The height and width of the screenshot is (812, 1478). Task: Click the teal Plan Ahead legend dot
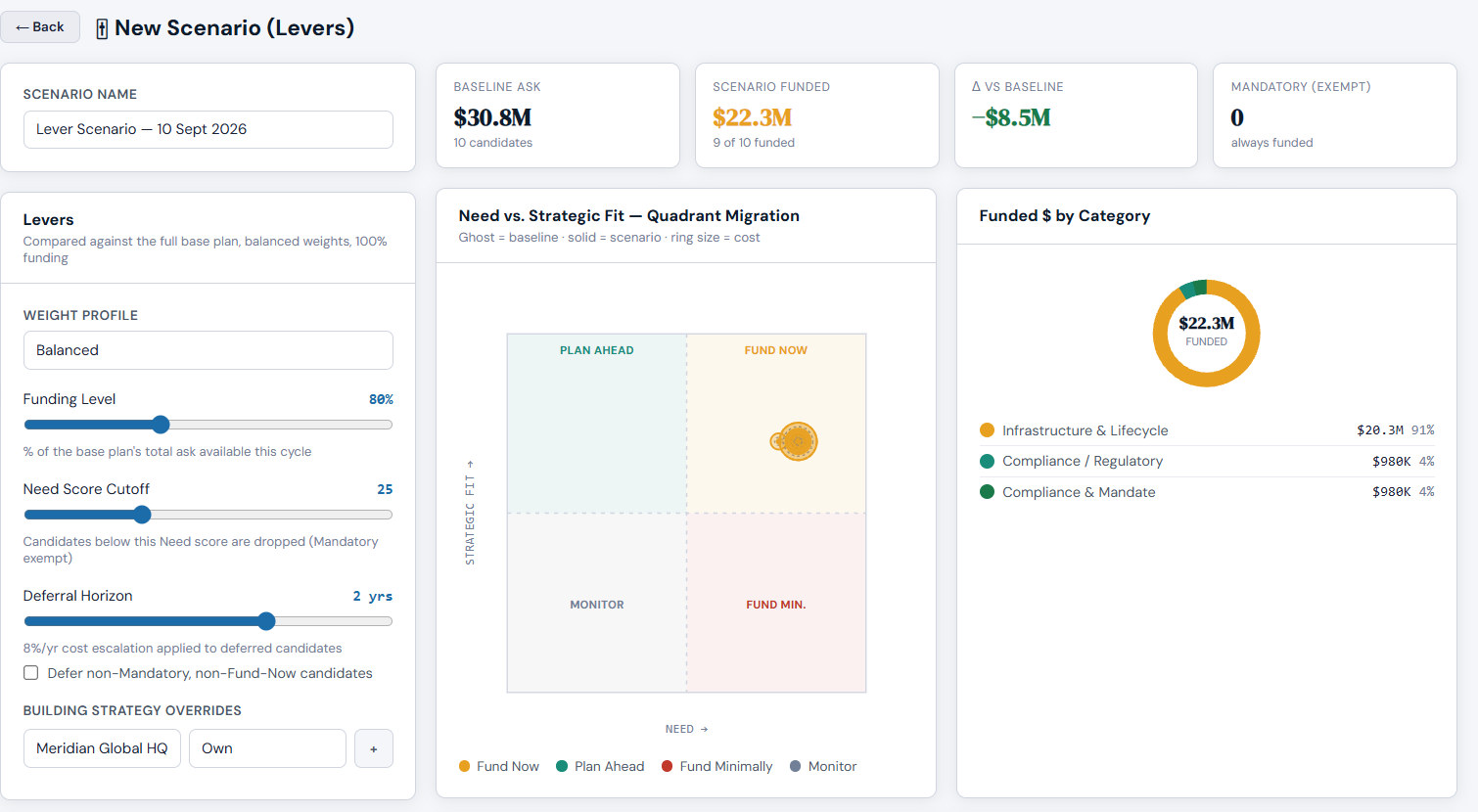point(562,766)
